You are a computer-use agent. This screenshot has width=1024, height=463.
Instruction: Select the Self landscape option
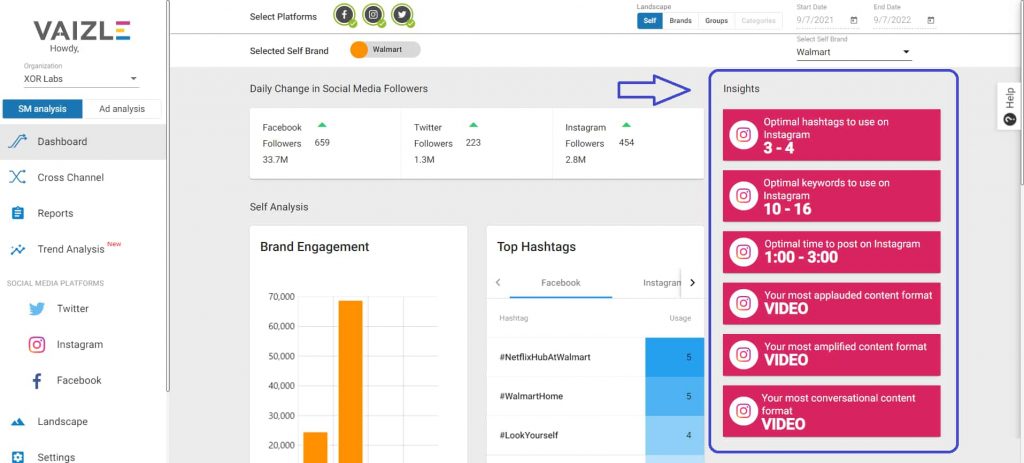click(x=649, y=21)
